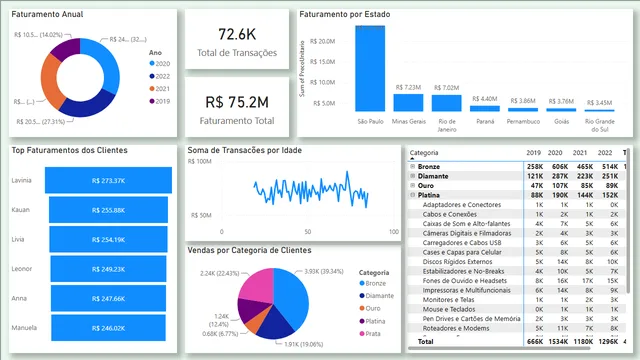640x360 pixels.
Task: Select Bronze legend item in pie chart
Action: [372, 283]
